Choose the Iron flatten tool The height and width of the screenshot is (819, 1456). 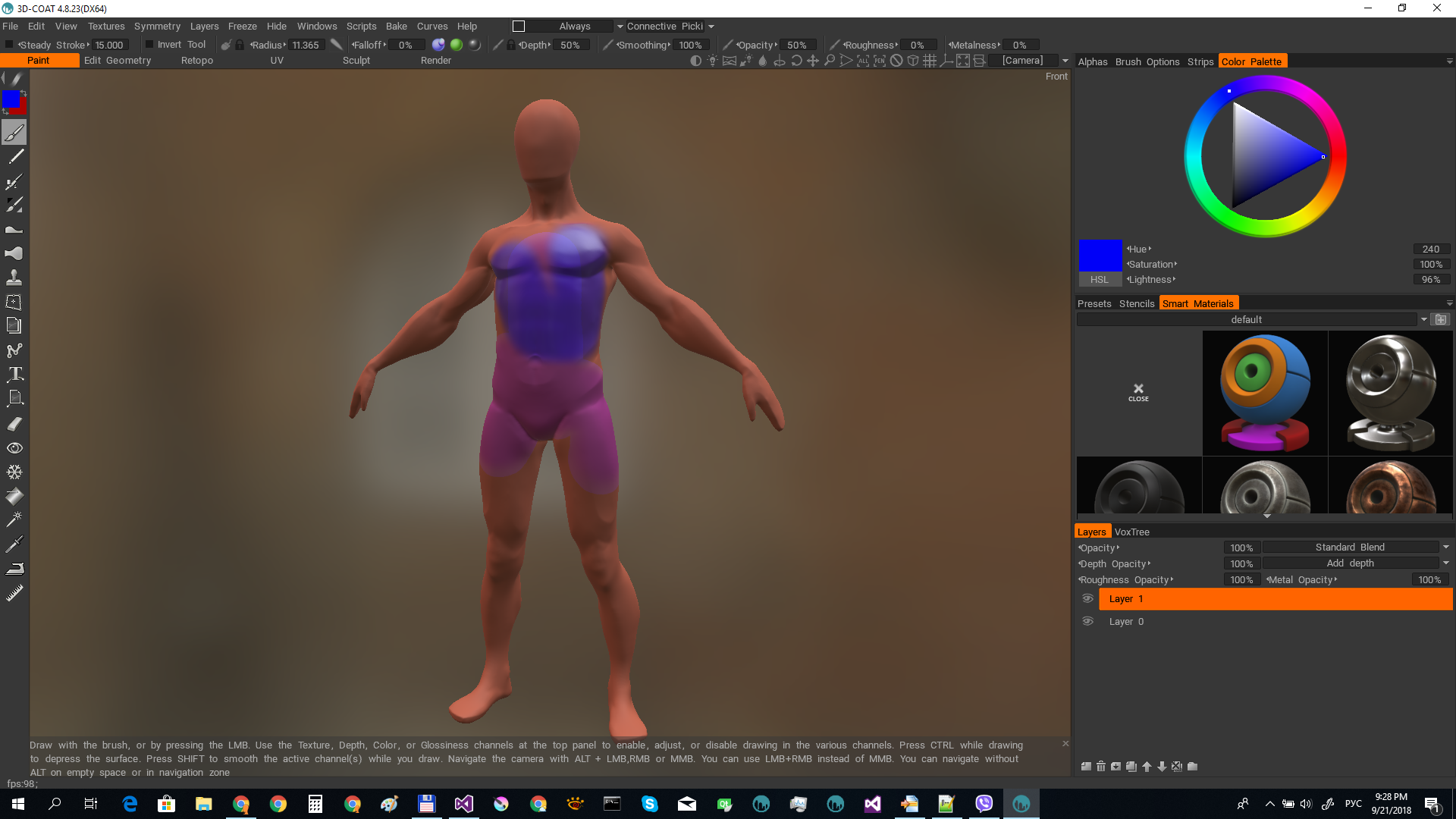(x=14, y=569)
